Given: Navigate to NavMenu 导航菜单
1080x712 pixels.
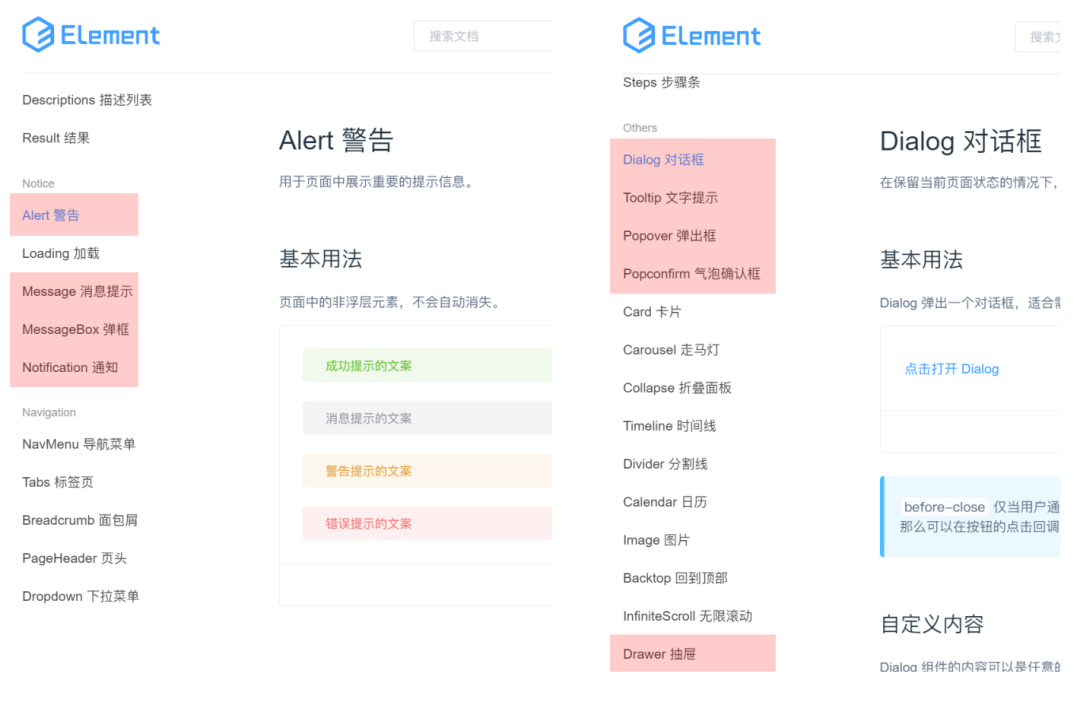Looking at the screenshot, I should [79, 444].
